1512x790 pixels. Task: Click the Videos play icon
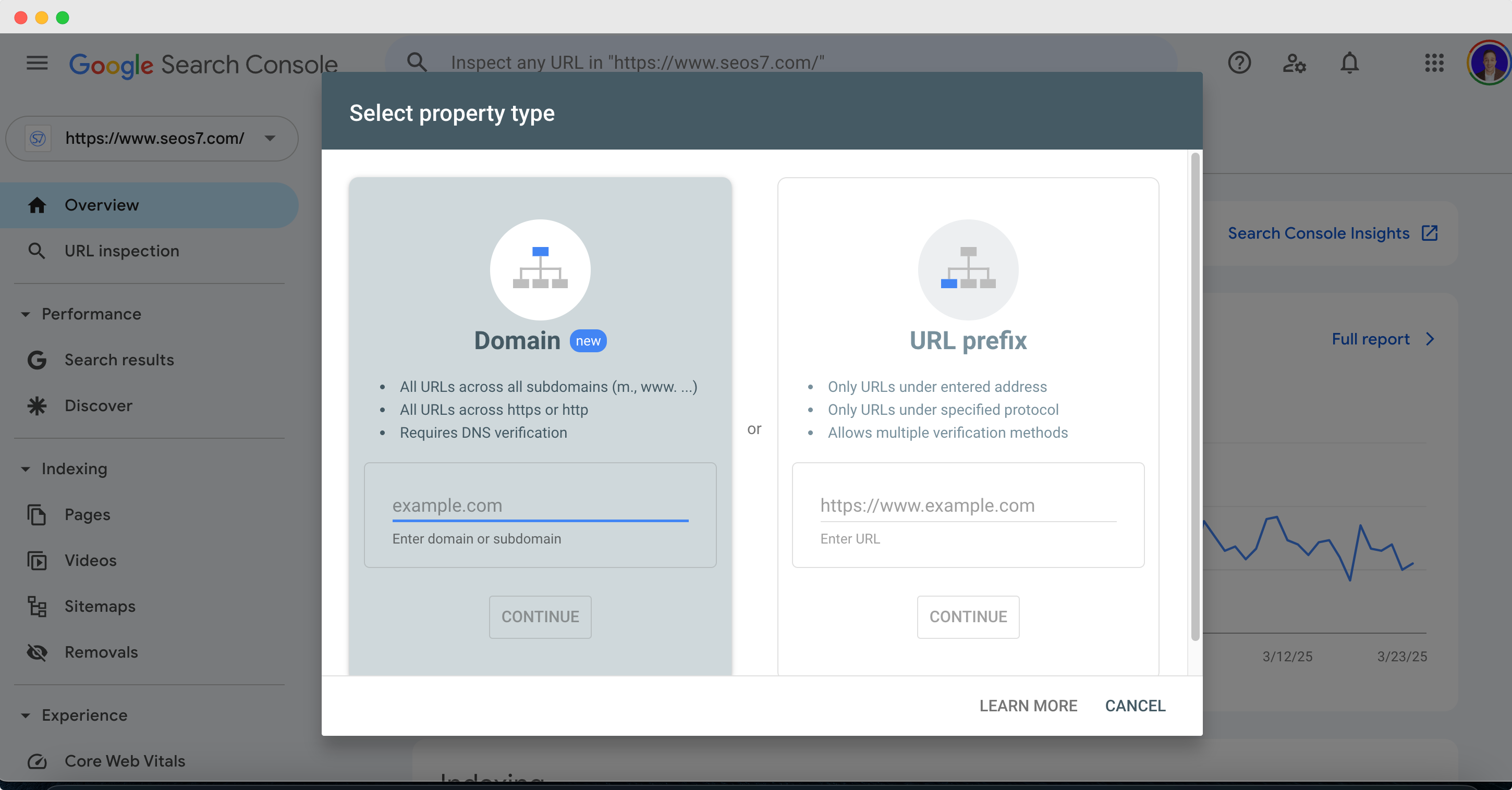[x=37, y=561]
